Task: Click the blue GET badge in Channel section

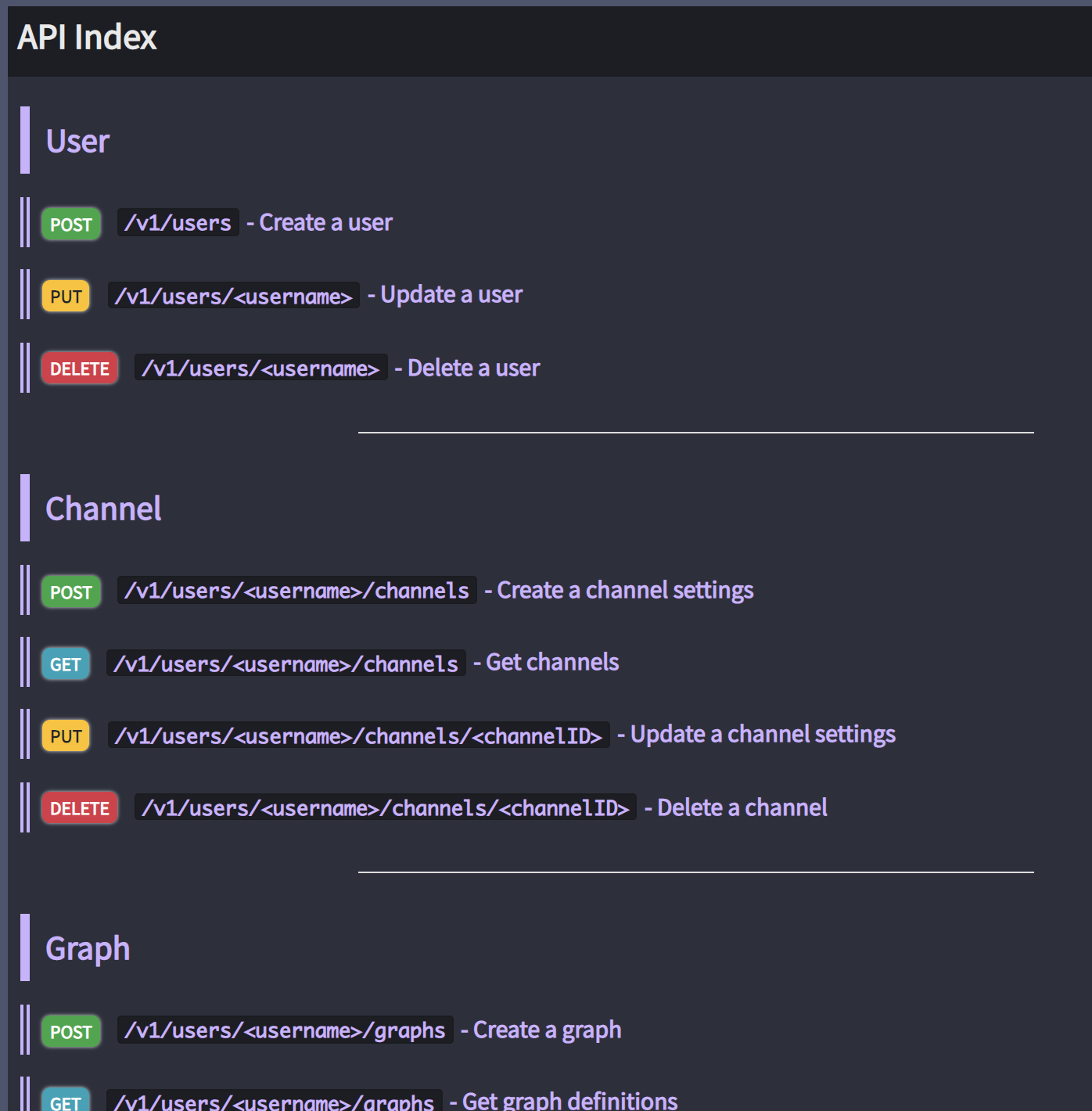Action: [x=66, y=664]
